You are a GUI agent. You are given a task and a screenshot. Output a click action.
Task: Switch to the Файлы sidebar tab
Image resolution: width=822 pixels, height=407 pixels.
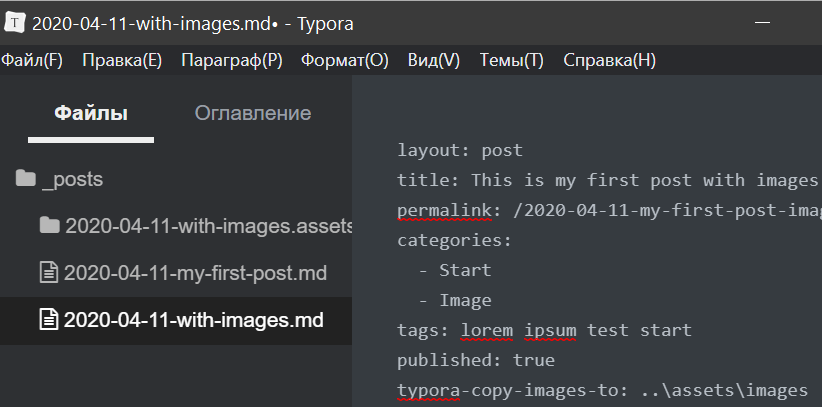(91, 113)
